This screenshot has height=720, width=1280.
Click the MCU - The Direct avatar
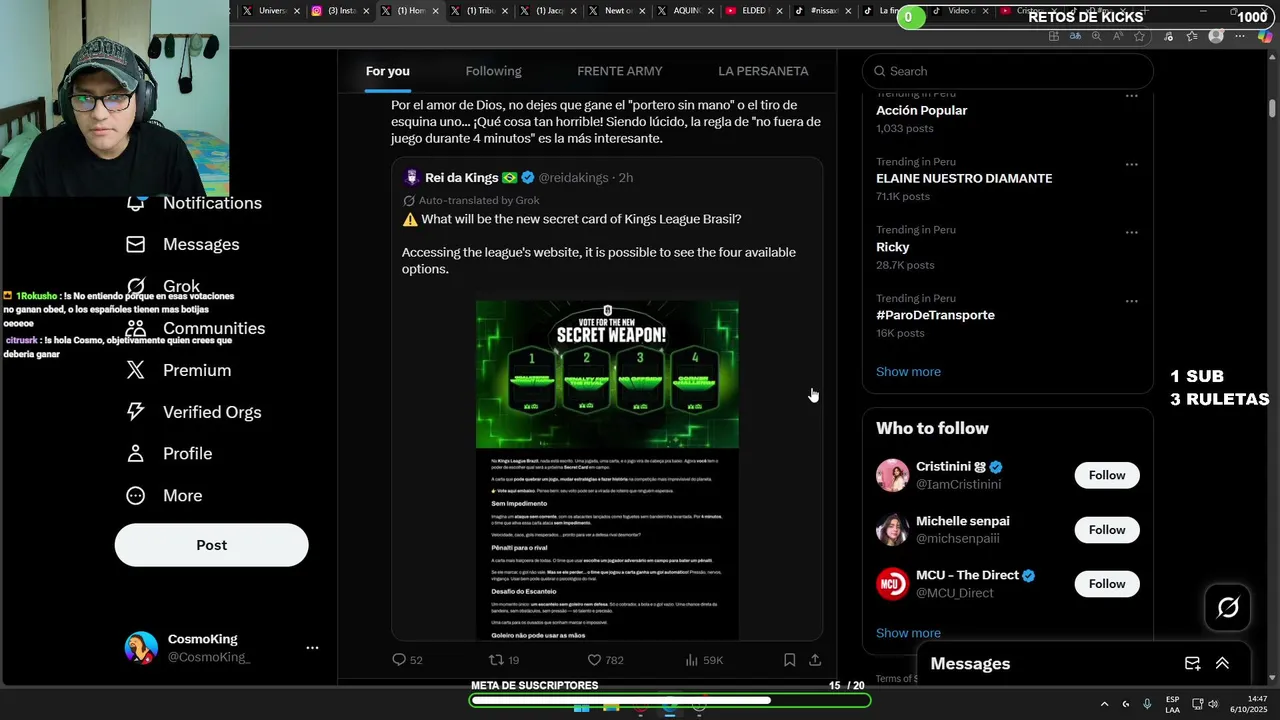[x=892, y=584]
